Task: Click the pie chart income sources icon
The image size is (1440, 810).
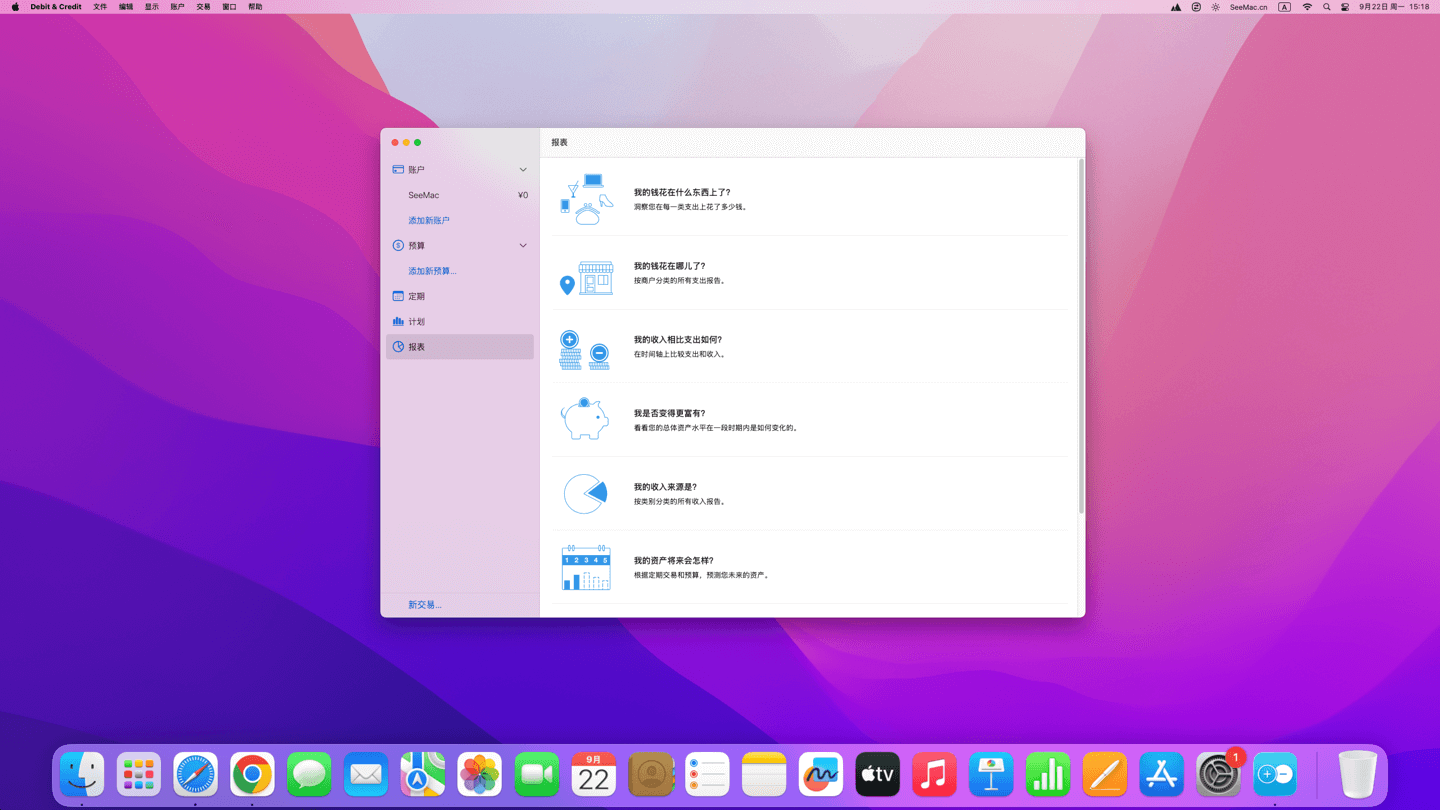Action: pos(585,494)
